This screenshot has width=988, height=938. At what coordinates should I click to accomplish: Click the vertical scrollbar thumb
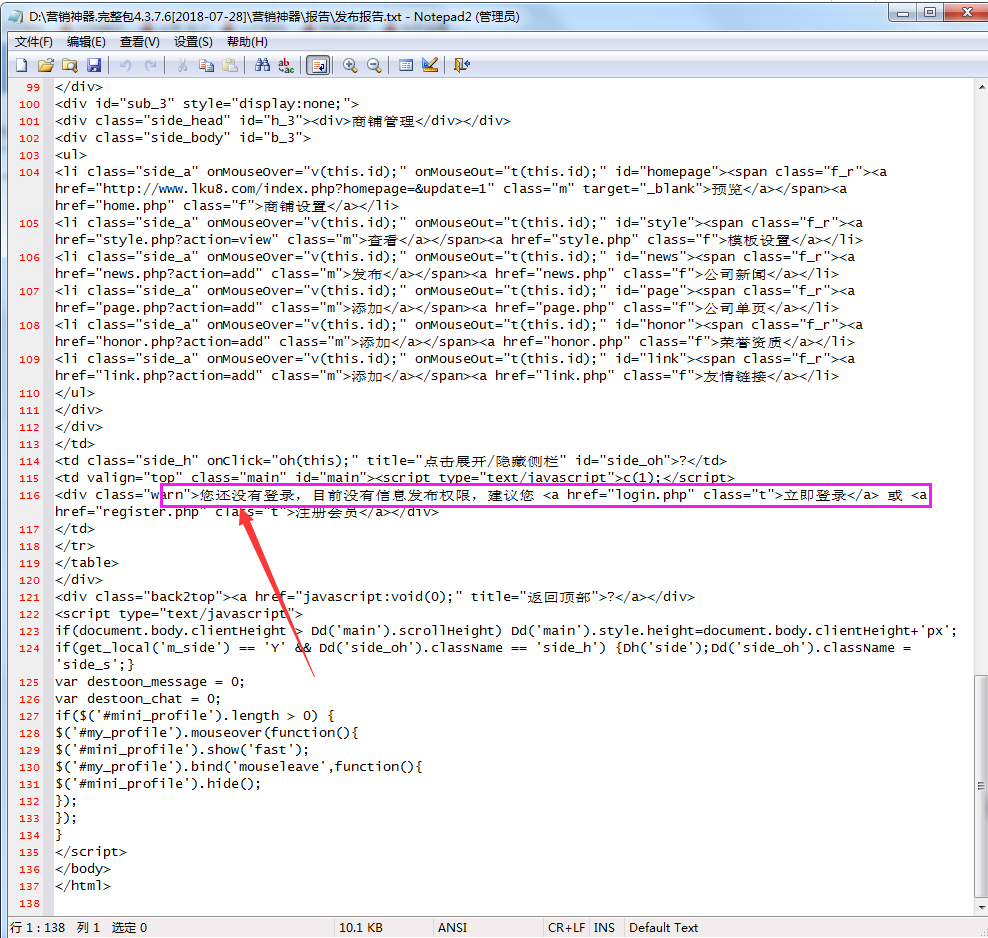click(x=980, y=785)
